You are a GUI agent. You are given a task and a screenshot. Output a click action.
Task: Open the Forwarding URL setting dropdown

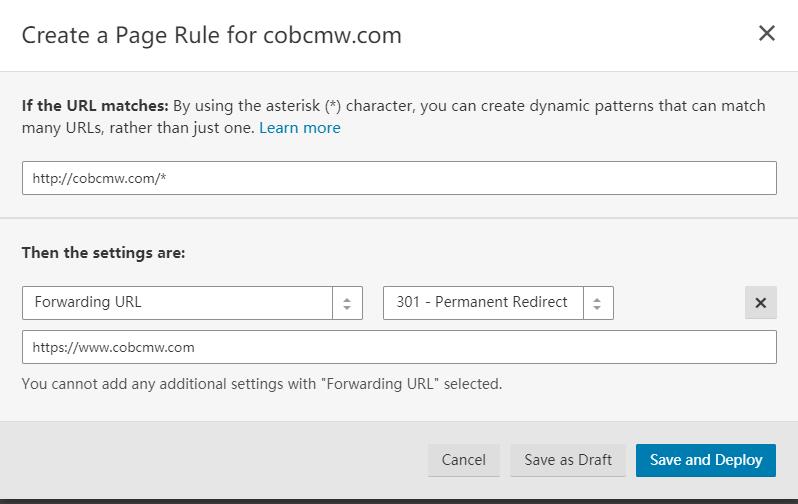[178, 303]
